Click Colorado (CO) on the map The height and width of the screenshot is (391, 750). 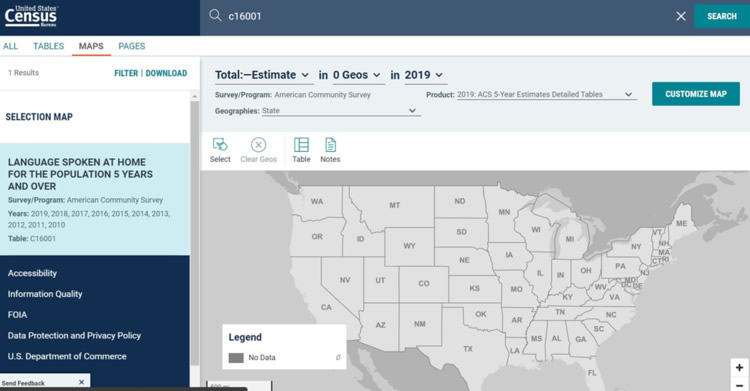tap(424, 283)
